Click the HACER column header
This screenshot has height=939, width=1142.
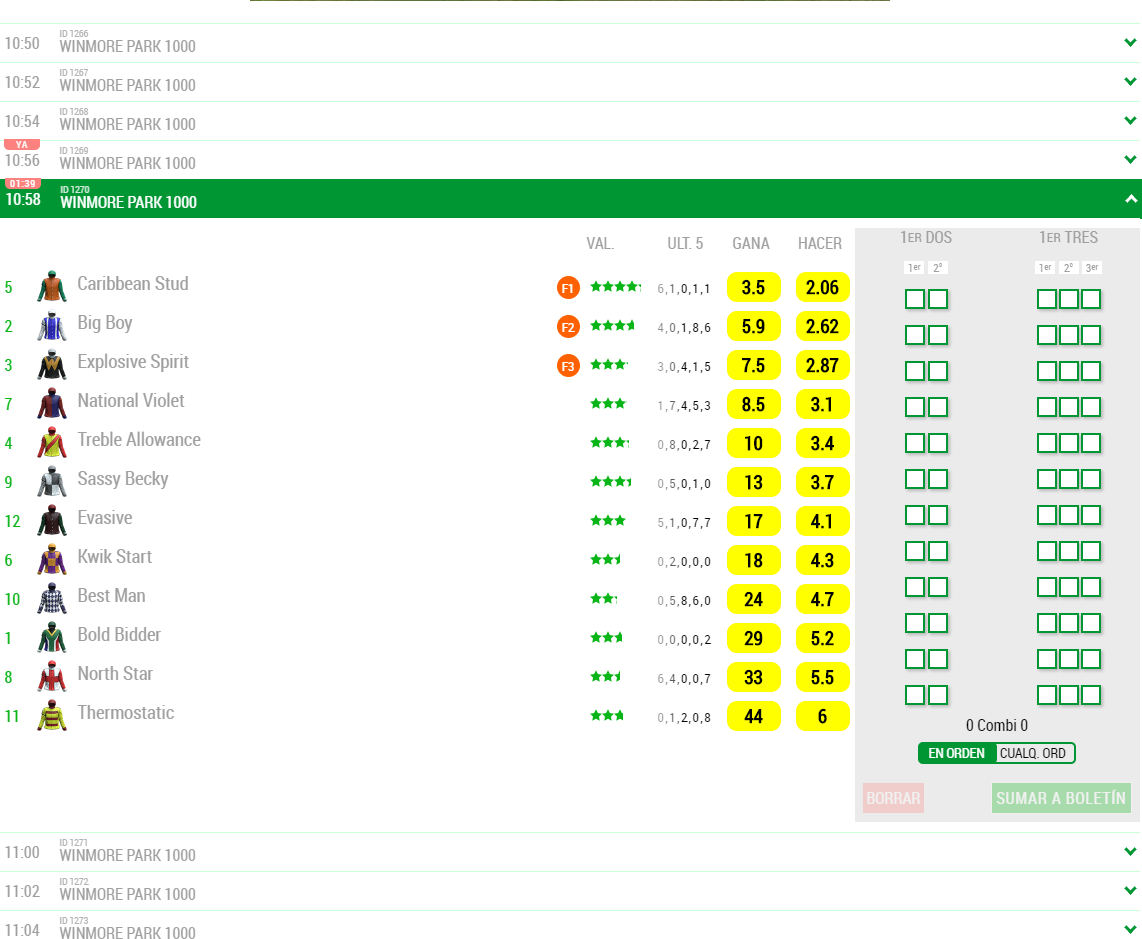pos(819,243)
